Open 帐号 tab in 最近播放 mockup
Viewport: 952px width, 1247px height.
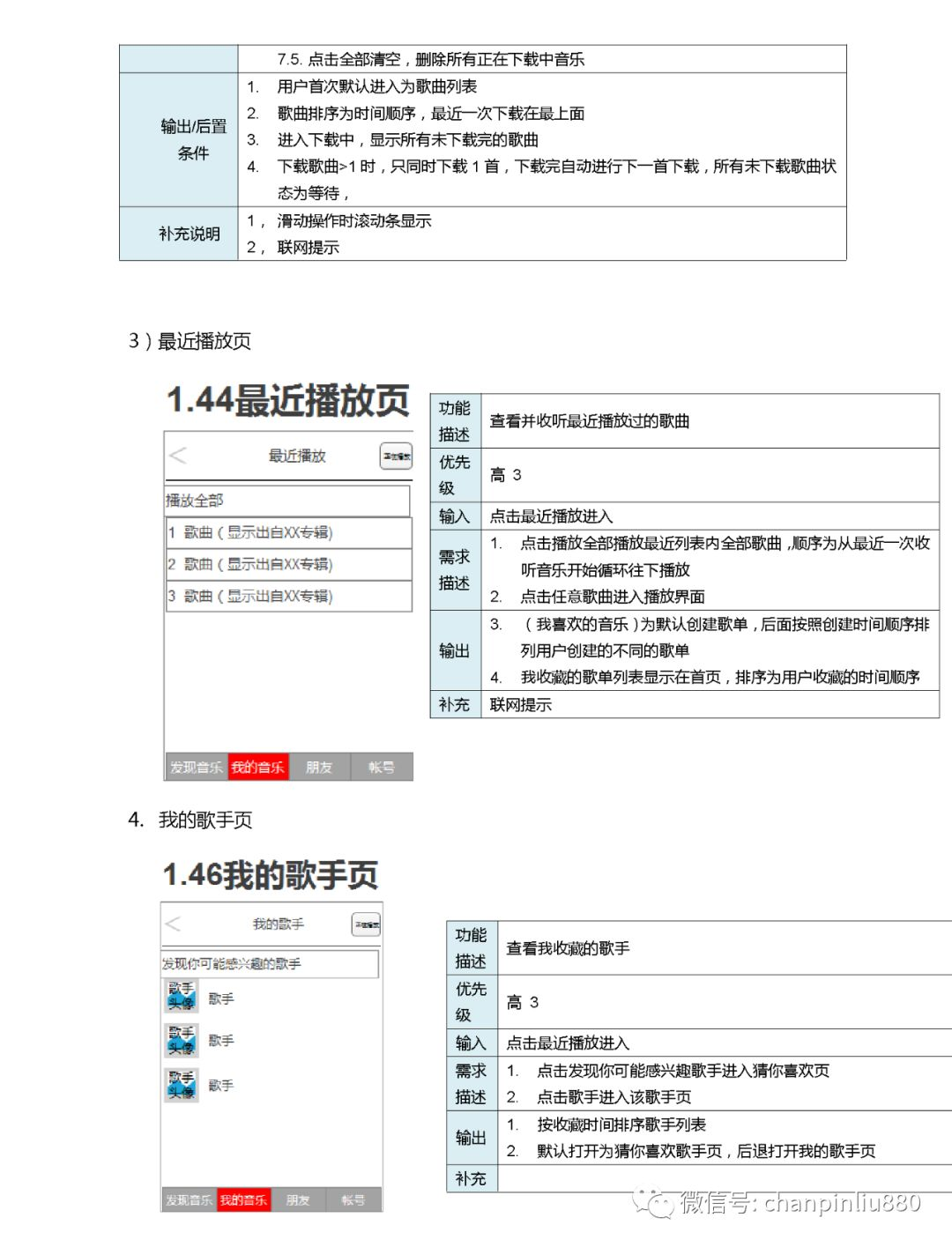[382, 768]
